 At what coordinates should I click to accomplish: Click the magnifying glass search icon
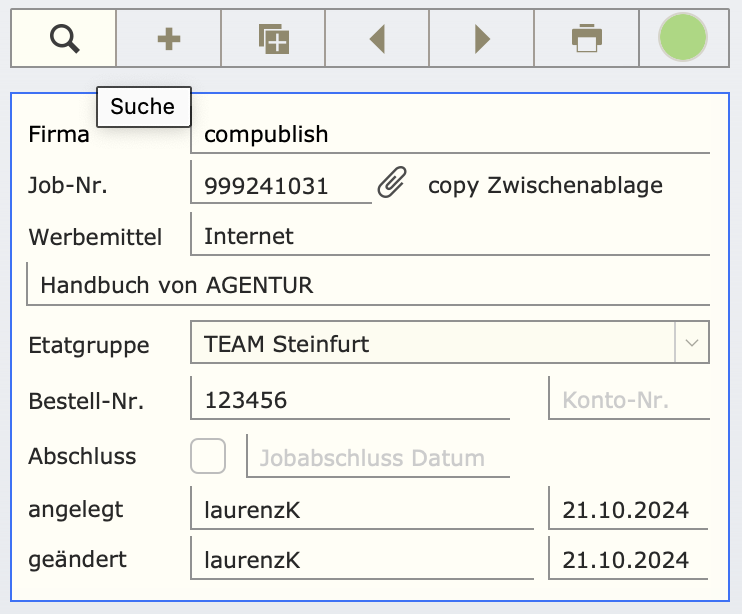64,39
